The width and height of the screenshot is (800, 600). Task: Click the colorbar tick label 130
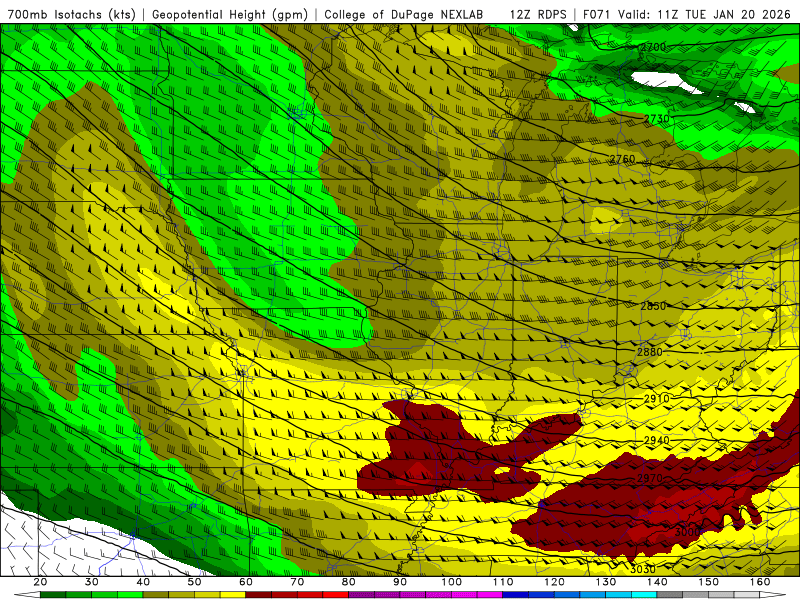point(606,582)
